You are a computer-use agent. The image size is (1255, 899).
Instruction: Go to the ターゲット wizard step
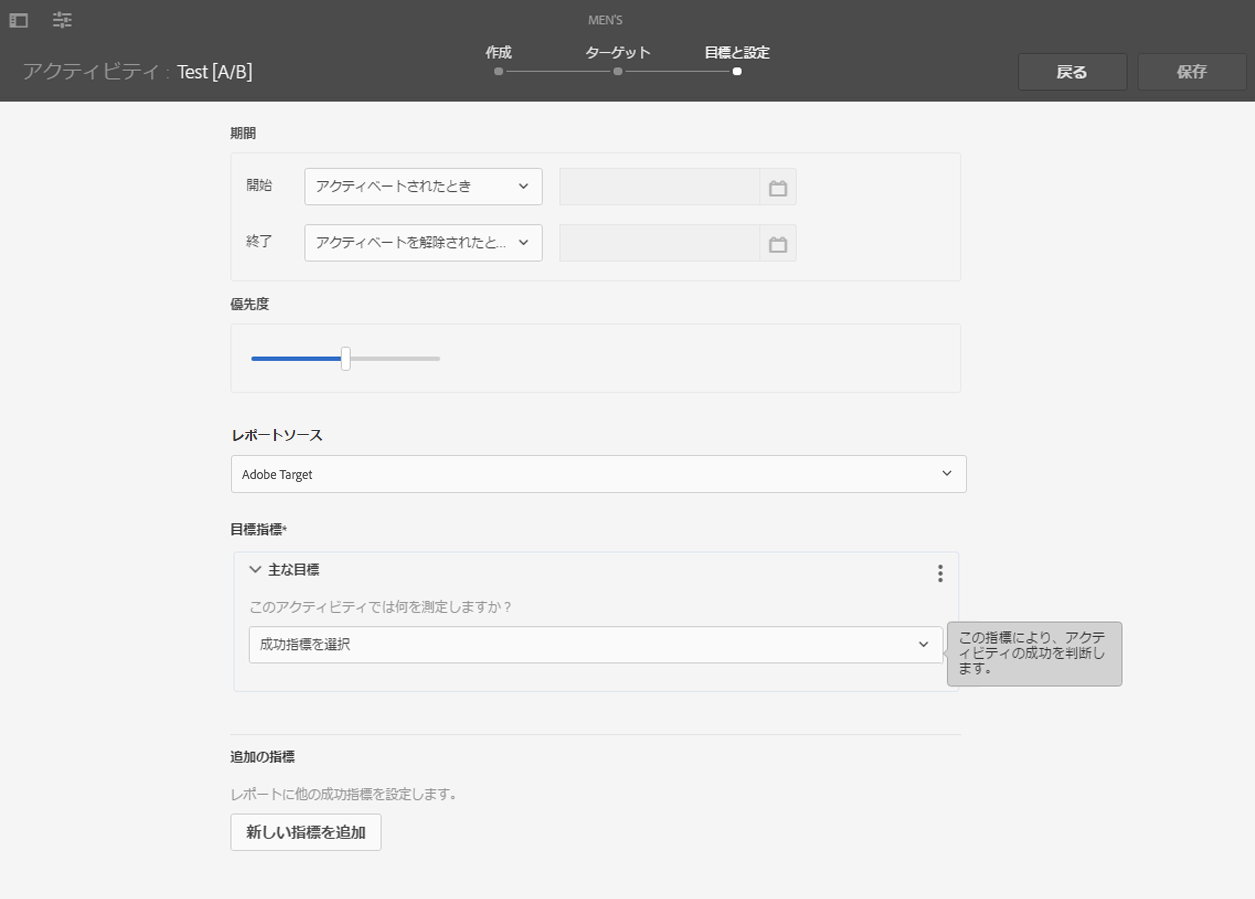[x=618, y=59]
